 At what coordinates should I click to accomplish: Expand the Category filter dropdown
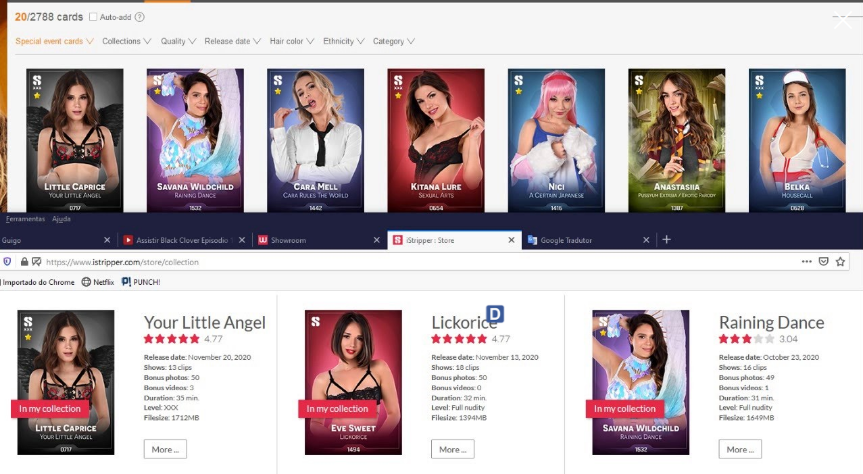click(394, 41)
